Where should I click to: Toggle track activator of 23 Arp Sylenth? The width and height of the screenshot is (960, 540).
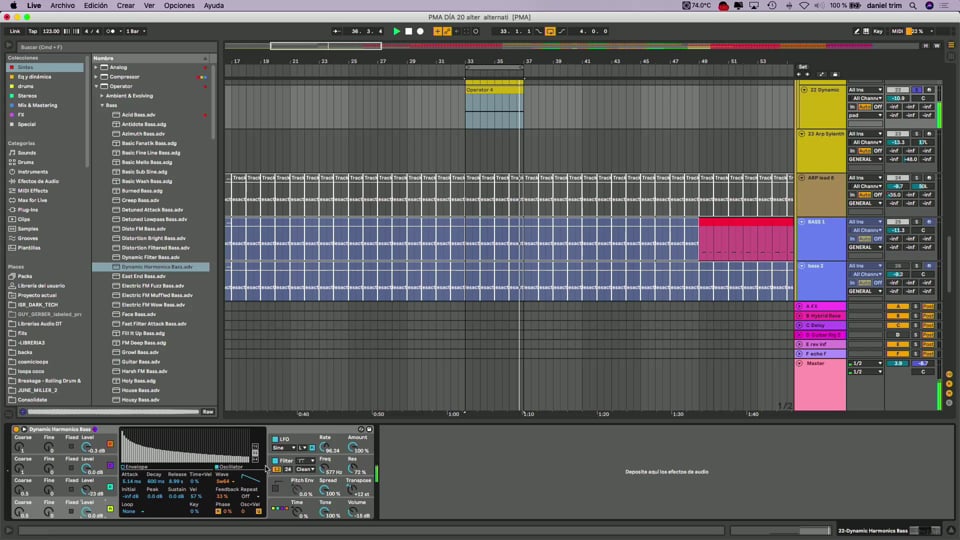pyautogui.click(x=898, y=134)
